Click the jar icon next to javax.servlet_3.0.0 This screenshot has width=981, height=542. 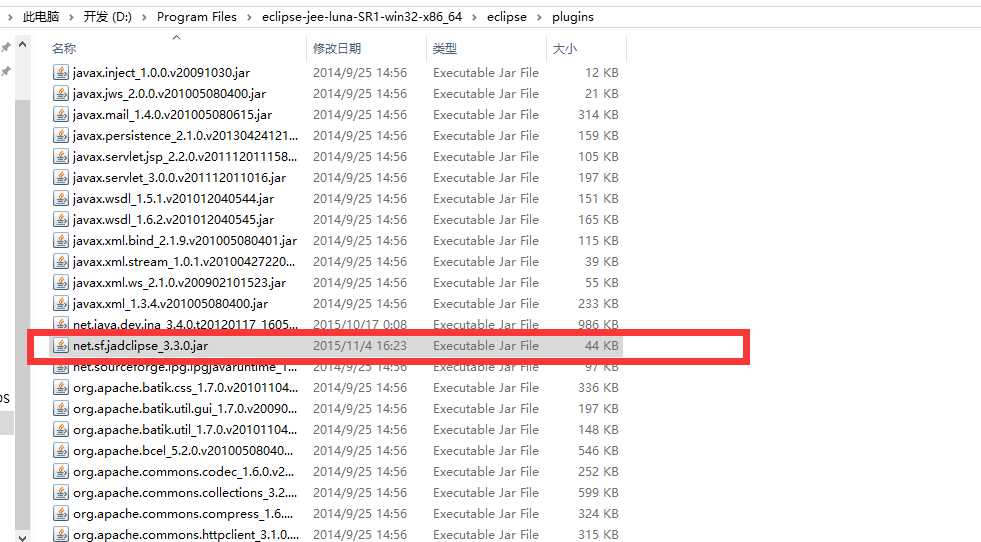point(61,178)
